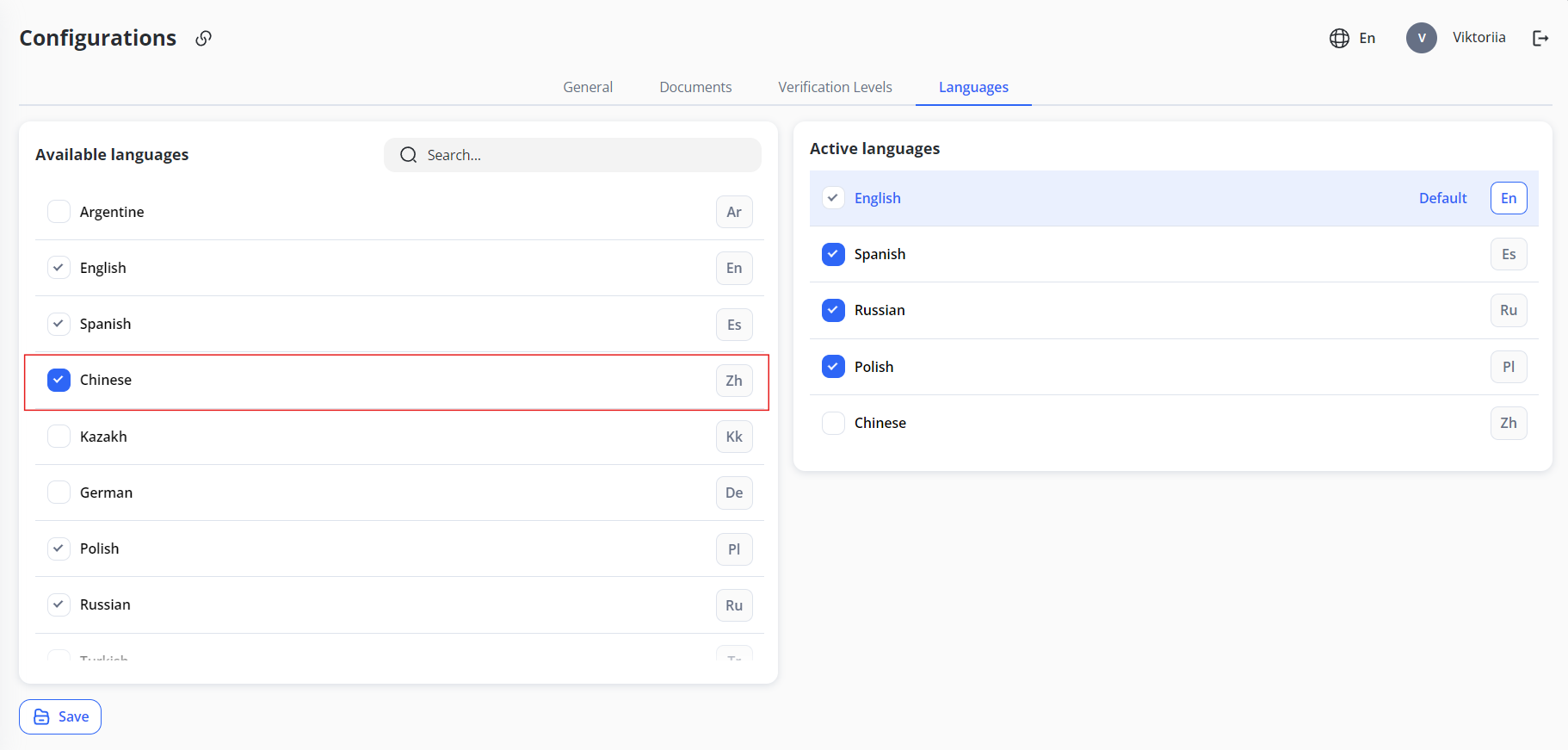Check the Kazakh checkbox

(59, 437)
